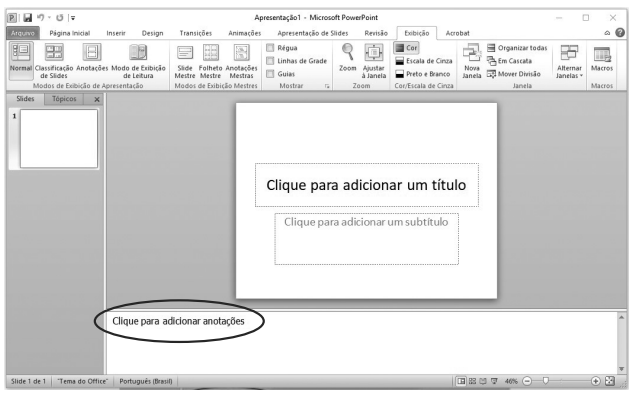
Task: Open the Página Inicial tab
Action: [70, 33]
